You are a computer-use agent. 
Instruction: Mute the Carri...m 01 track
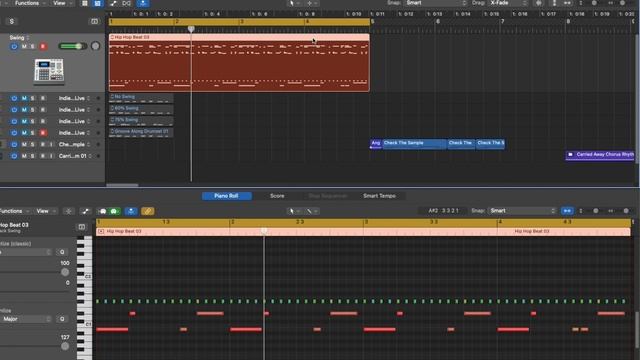tap(24, 156)
